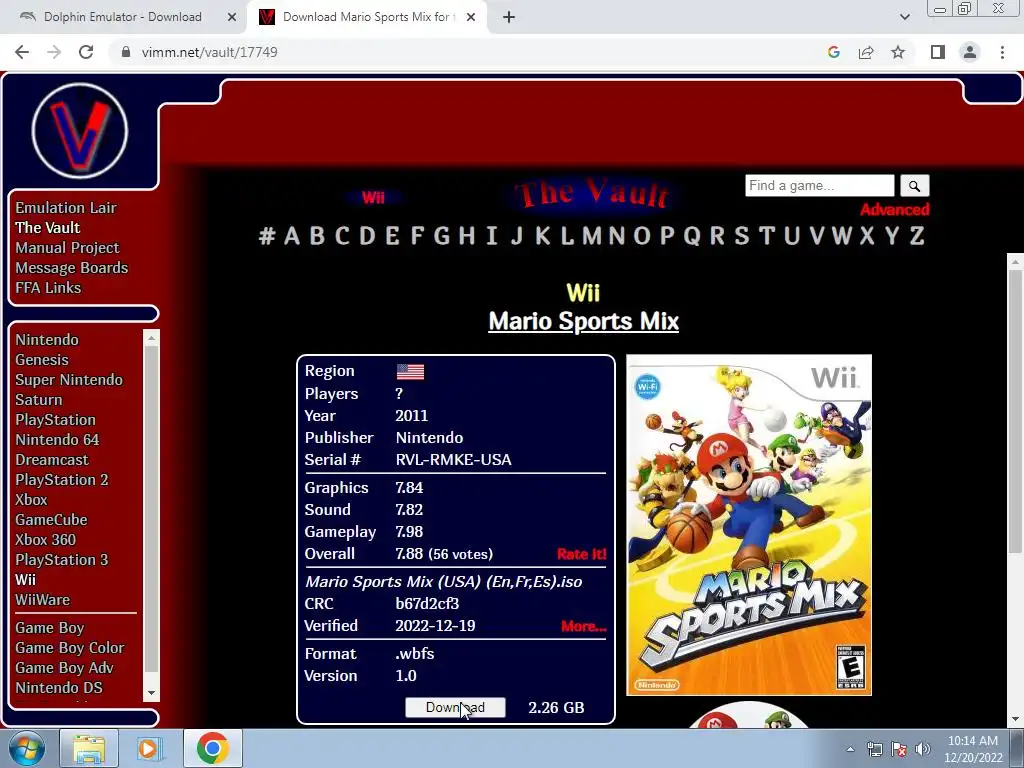Image resolution: width=1024 pixels, height=768 pixels.
Task: Open the Xbox 360 vault
Action: (46, 540)
